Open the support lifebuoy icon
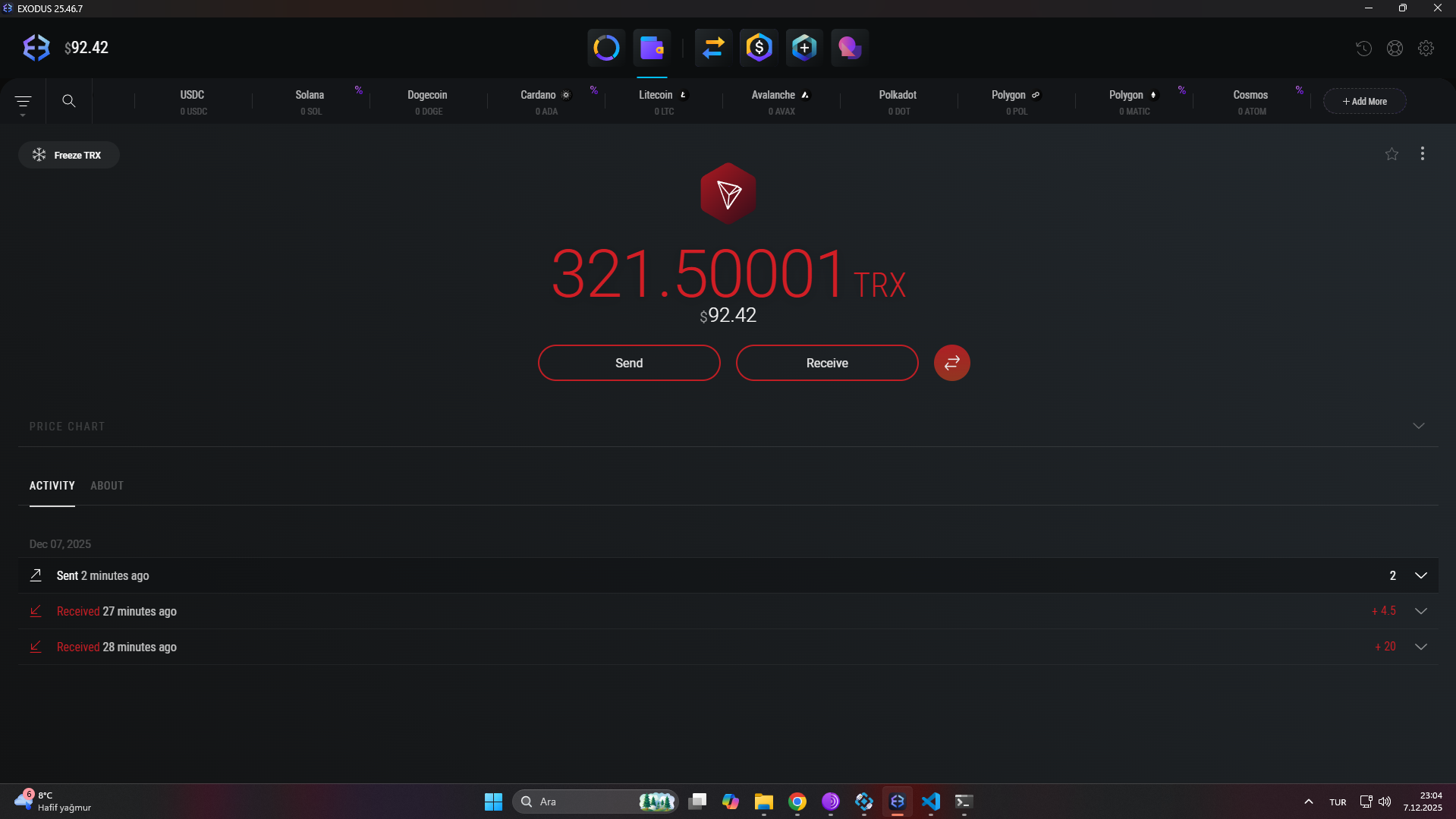 tap(1395, 49)
